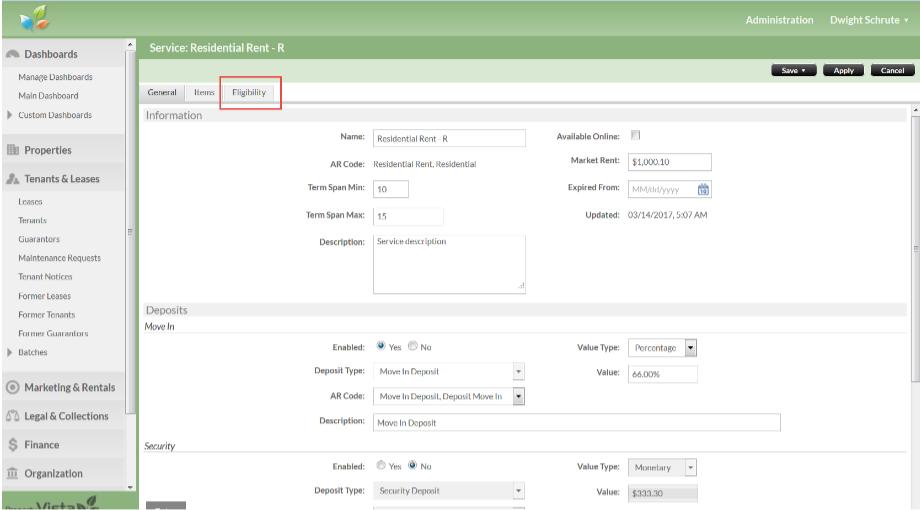This screenshot has width=920, height=510.
Task: Open the Expired From calendar picker icon
Action: [x=703, y=189]
